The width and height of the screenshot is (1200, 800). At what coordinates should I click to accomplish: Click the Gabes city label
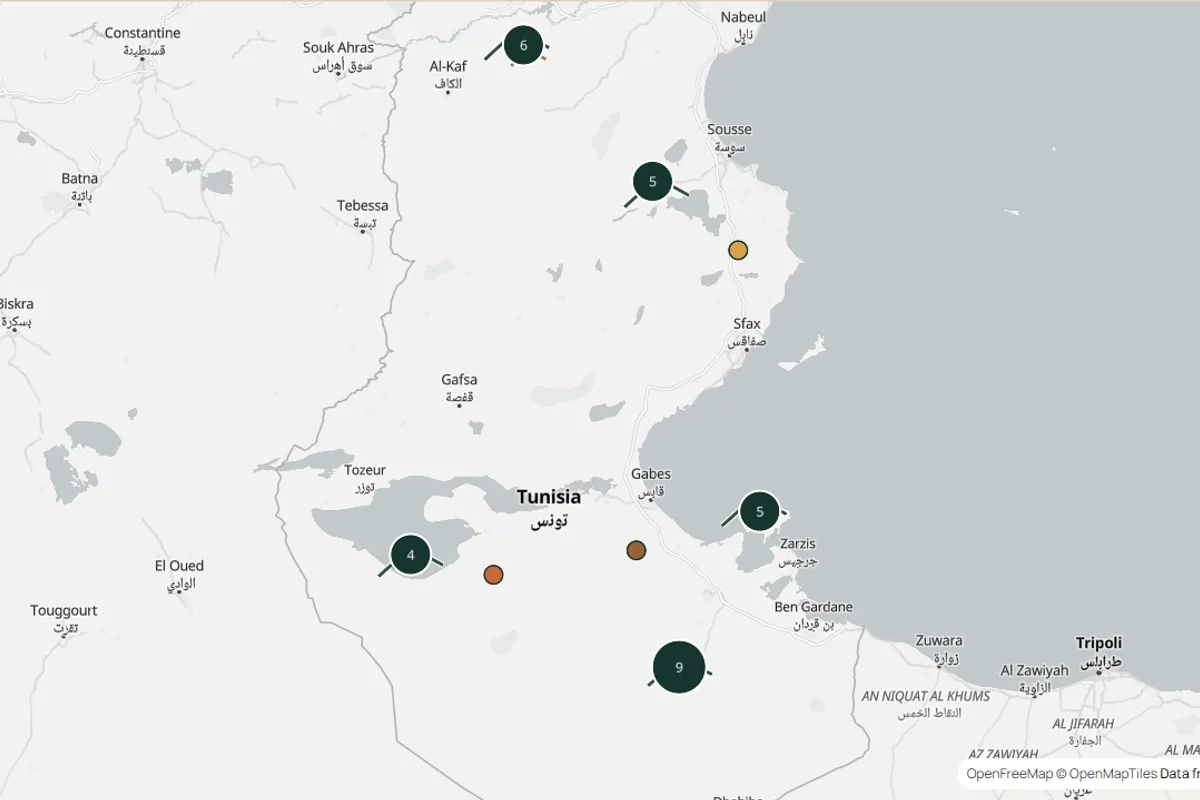pos(651,482)
